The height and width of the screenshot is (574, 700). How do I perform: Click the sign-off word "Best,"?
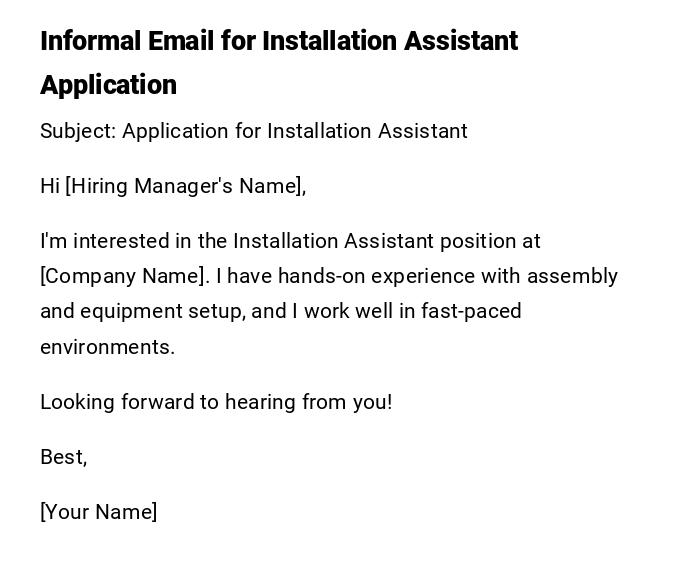tap(63, 457)
